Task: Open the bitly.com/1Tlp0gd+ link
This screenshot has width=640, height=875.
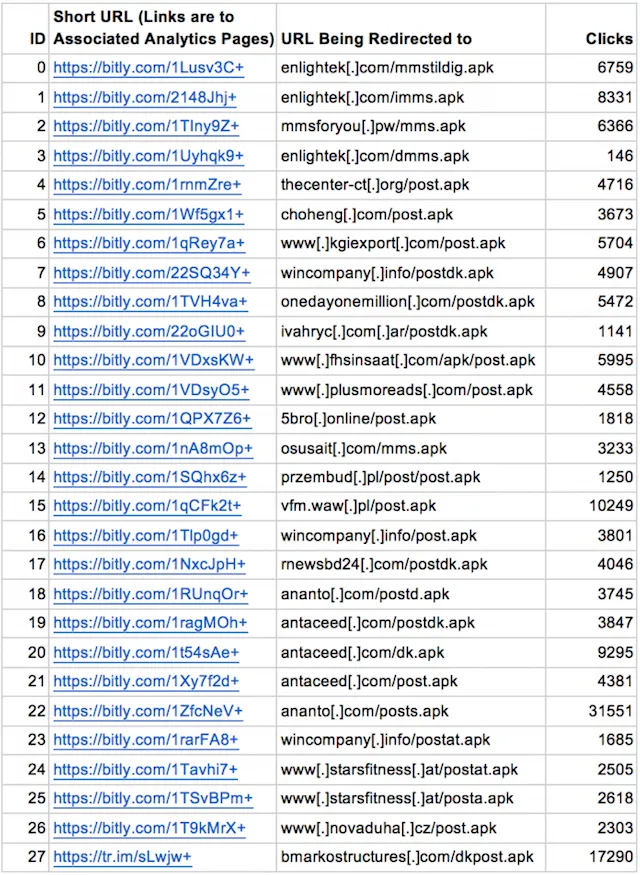Action: (x=146, y=536)
